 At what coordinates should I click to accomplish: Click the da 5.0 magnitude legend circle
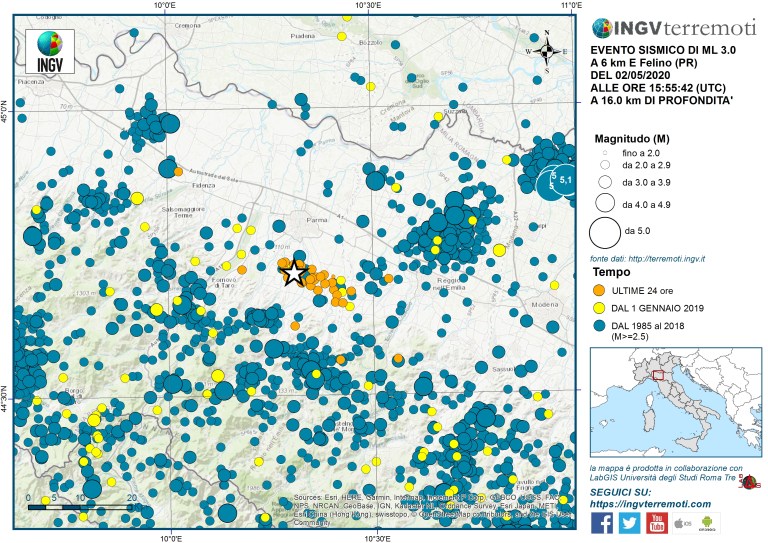tap(605, 232)
